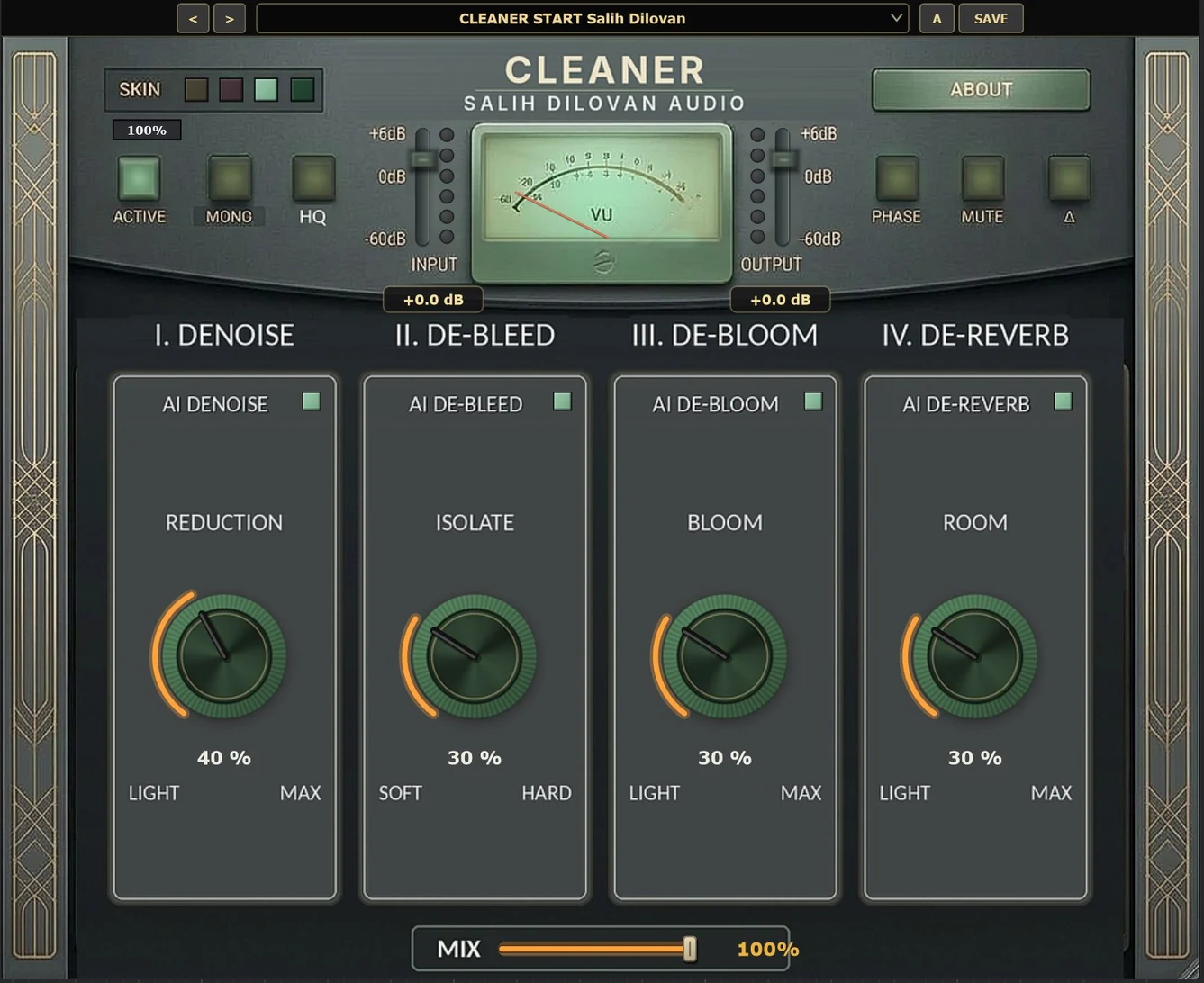Enable the Delta (Δ) listen button
Image resolution: width=1204 pixels, height=983 pixels.
click(x=1069, y=177)
